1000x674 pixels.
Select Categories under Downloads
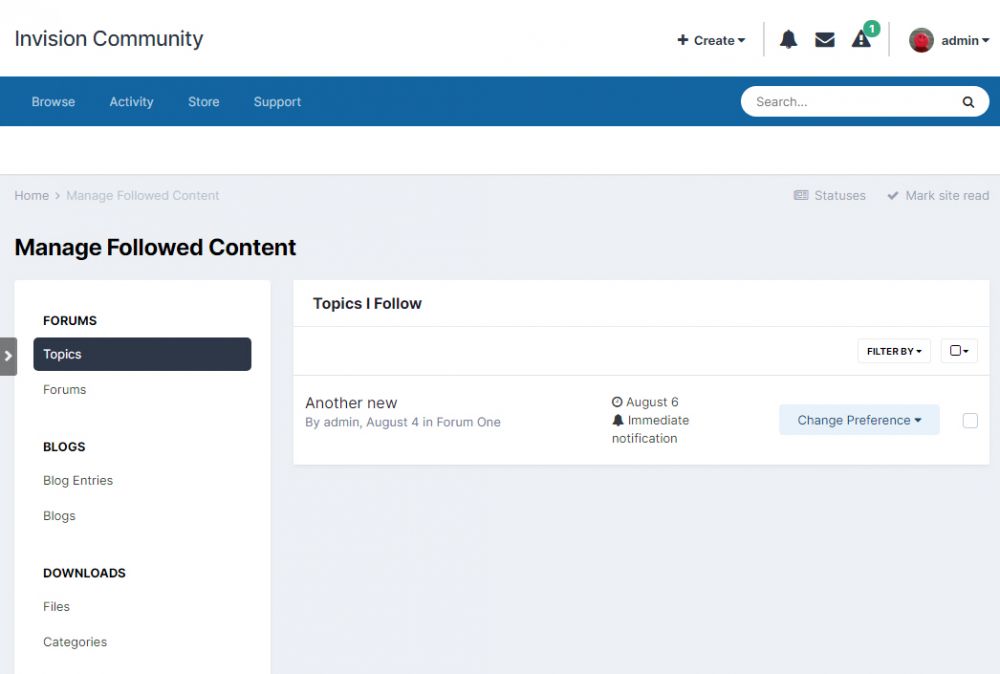click(x=75, y=642)
